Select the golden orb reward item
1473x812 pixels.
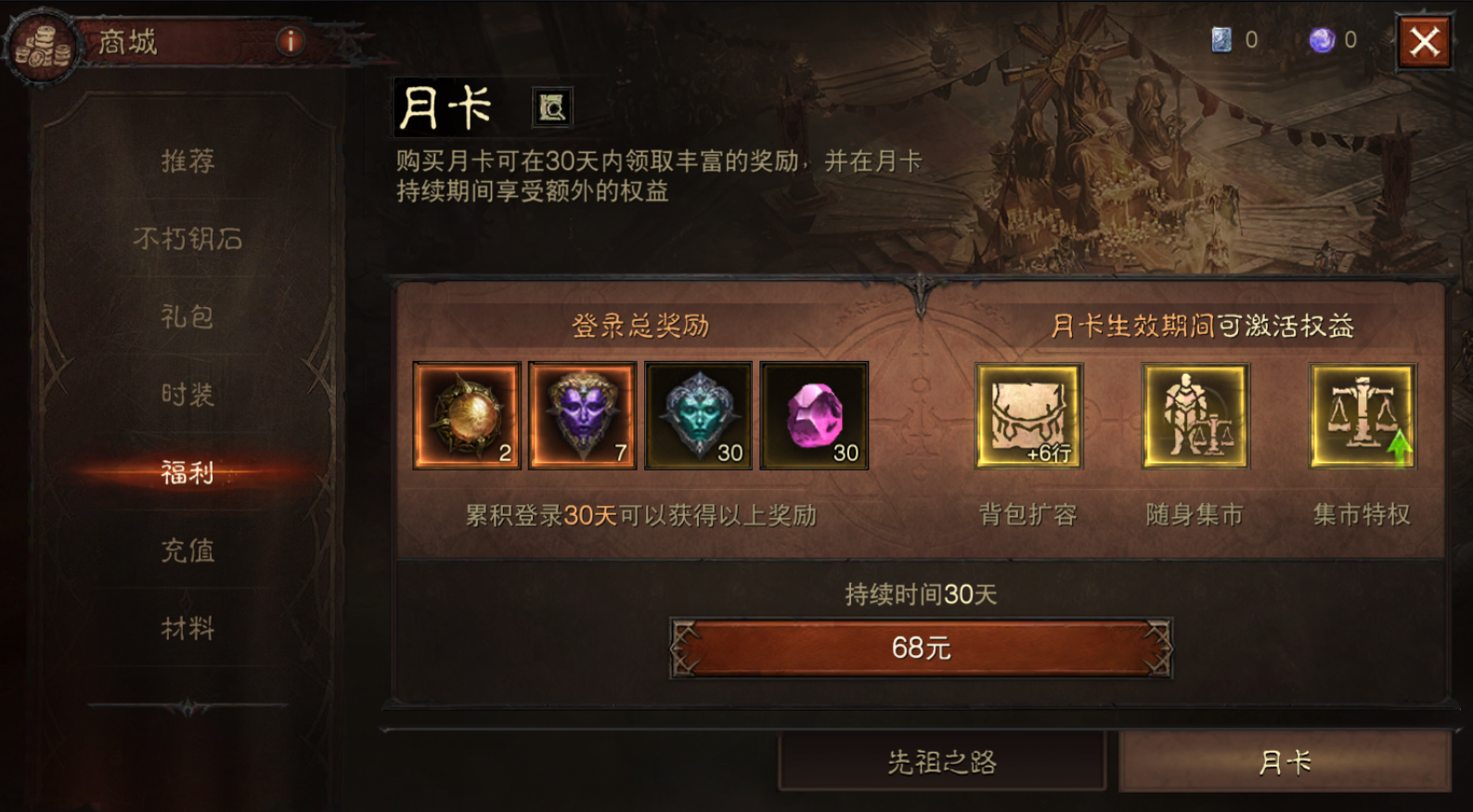click(467, 416)
